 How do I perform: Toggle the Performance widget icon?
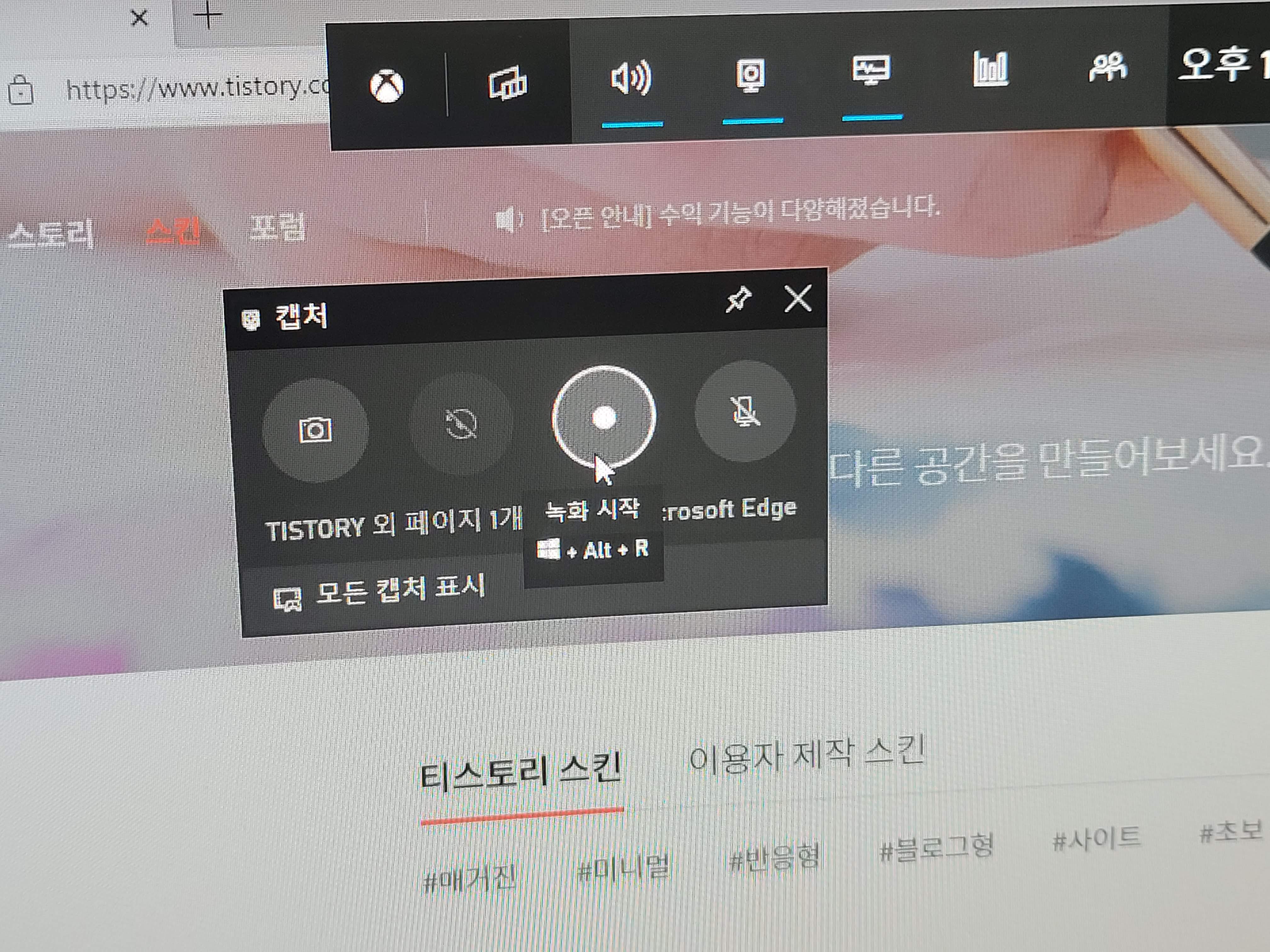tap(871, 71)
